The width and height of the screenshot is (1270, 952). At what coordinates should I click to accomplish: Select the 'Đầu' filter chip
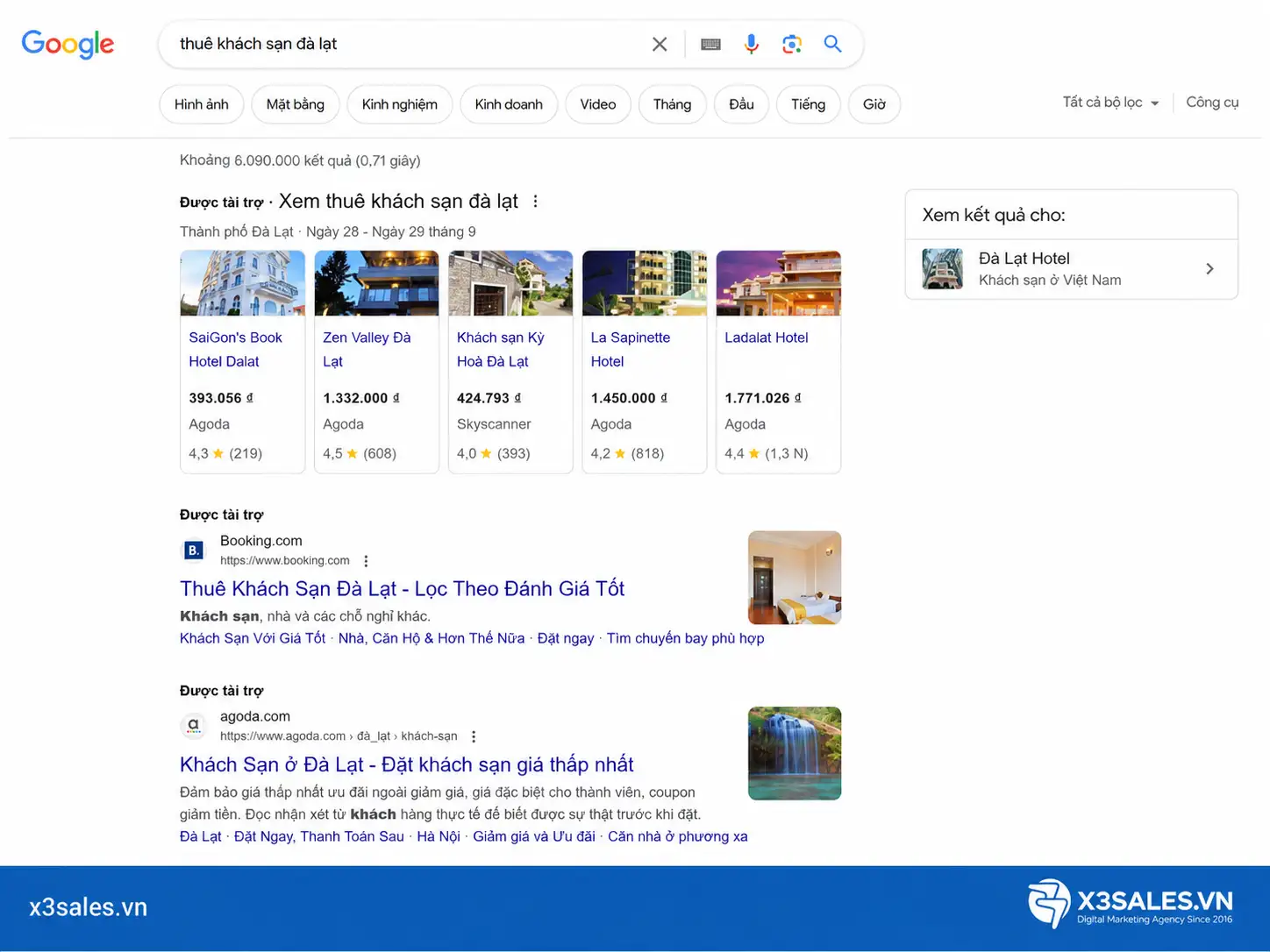[742, 104]
